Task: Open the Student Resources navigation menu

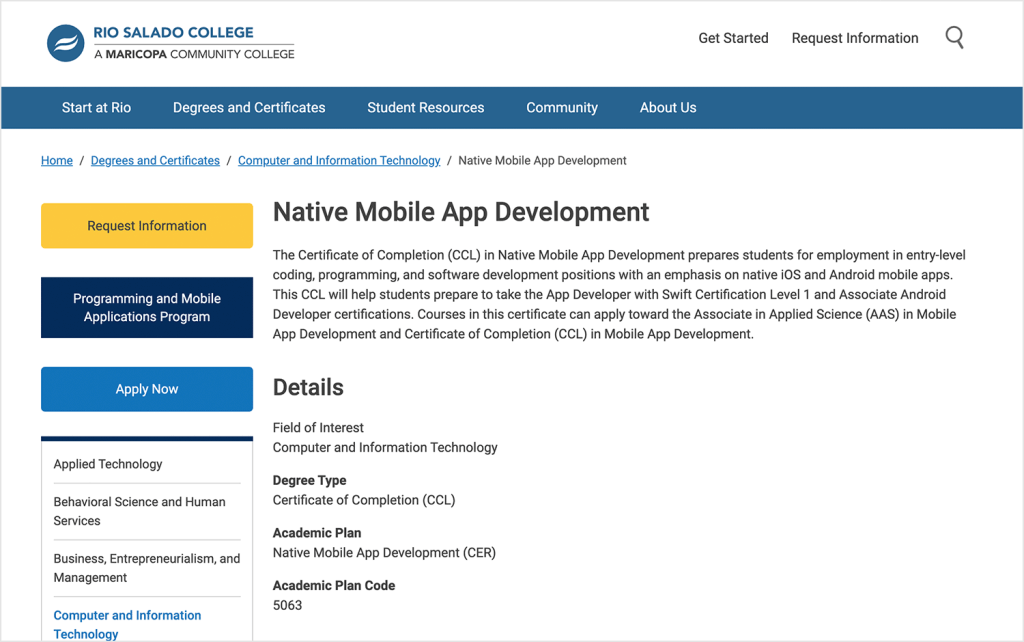Action: 425,107
